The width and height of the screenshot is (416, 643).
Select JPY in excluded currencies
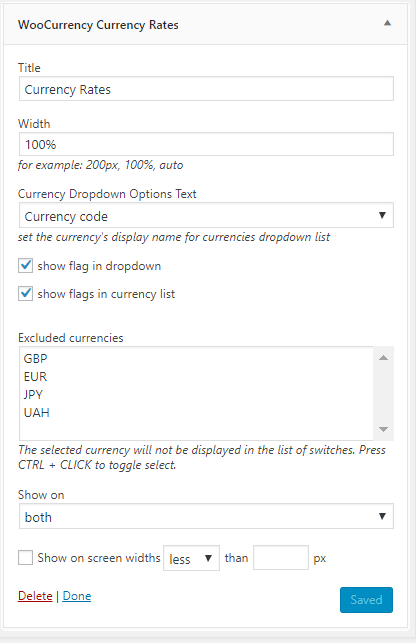33,394
